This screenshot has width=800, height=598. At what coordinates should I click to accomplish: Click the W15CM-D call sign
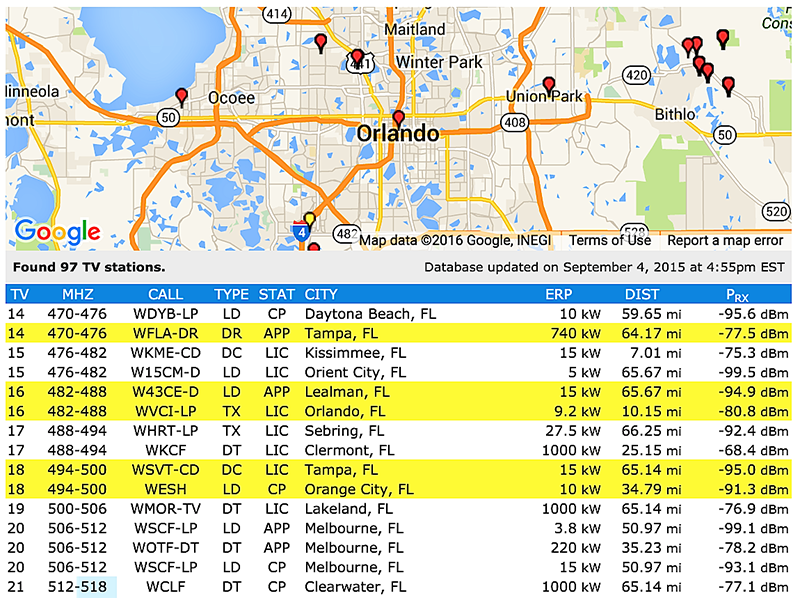point(165,372)
